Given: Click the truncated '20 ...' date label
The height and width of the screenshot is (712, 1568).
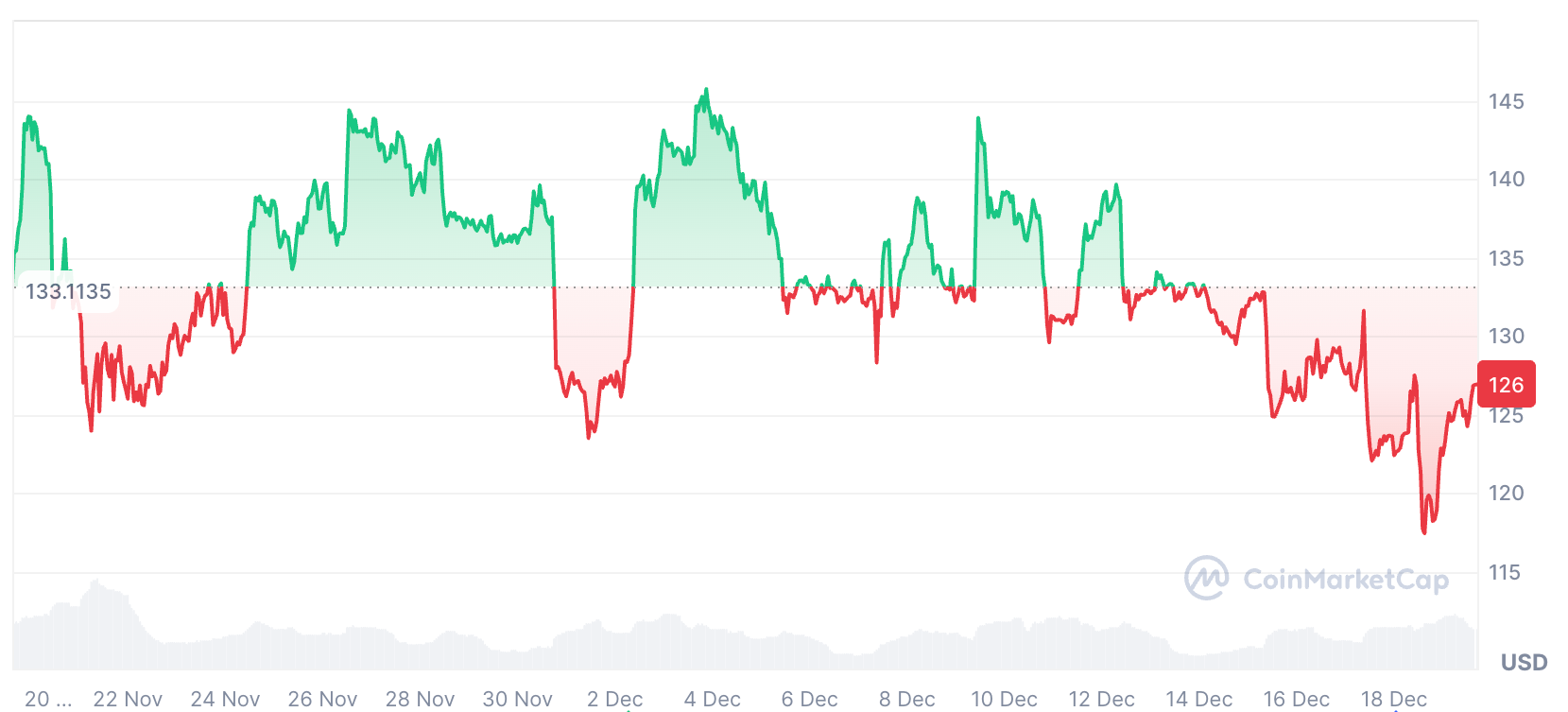Looking at the screenshot, I should coord(47,699).
